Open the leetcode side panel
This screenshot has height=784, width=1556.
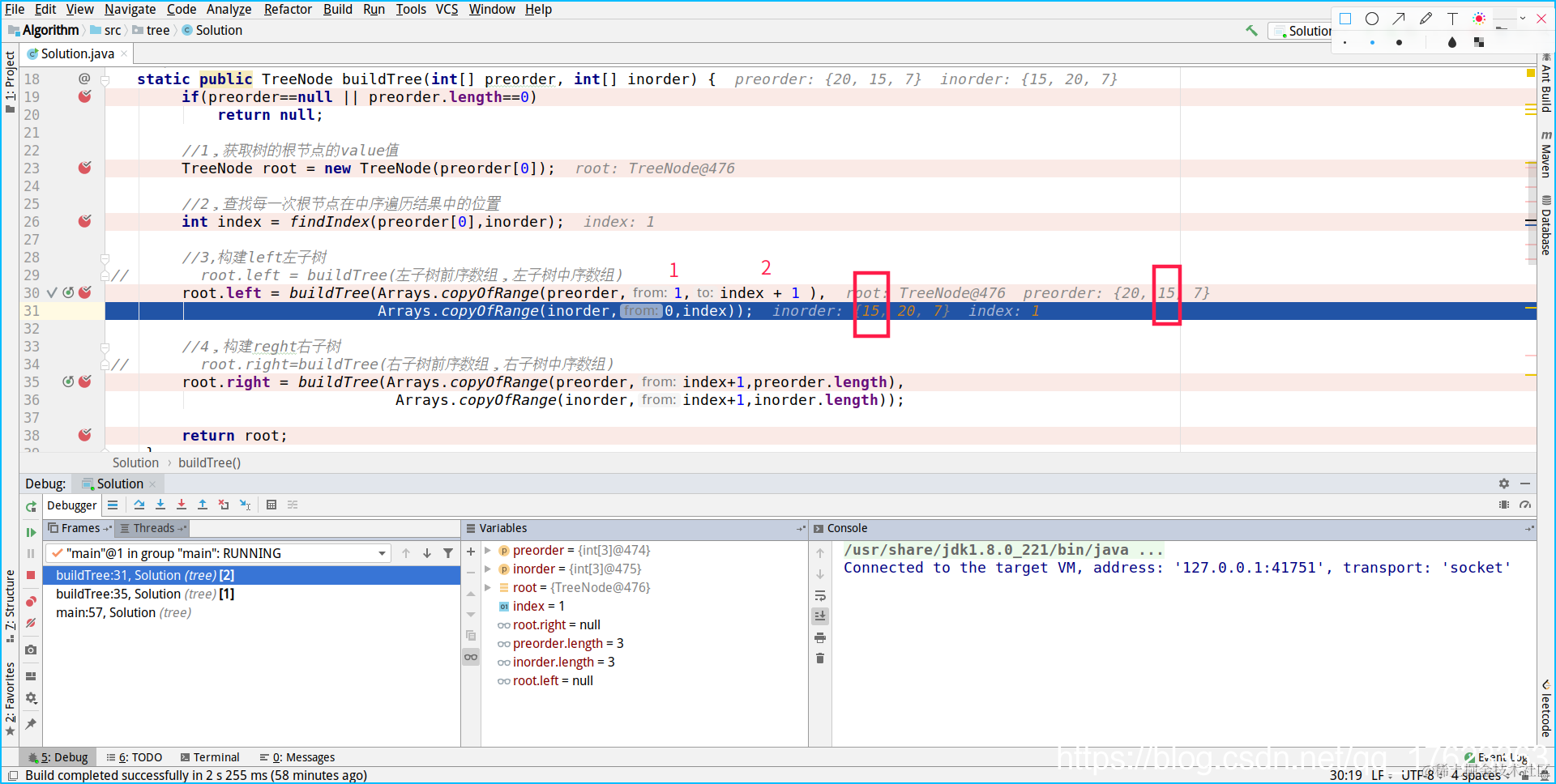click(x=1545, y=708)
